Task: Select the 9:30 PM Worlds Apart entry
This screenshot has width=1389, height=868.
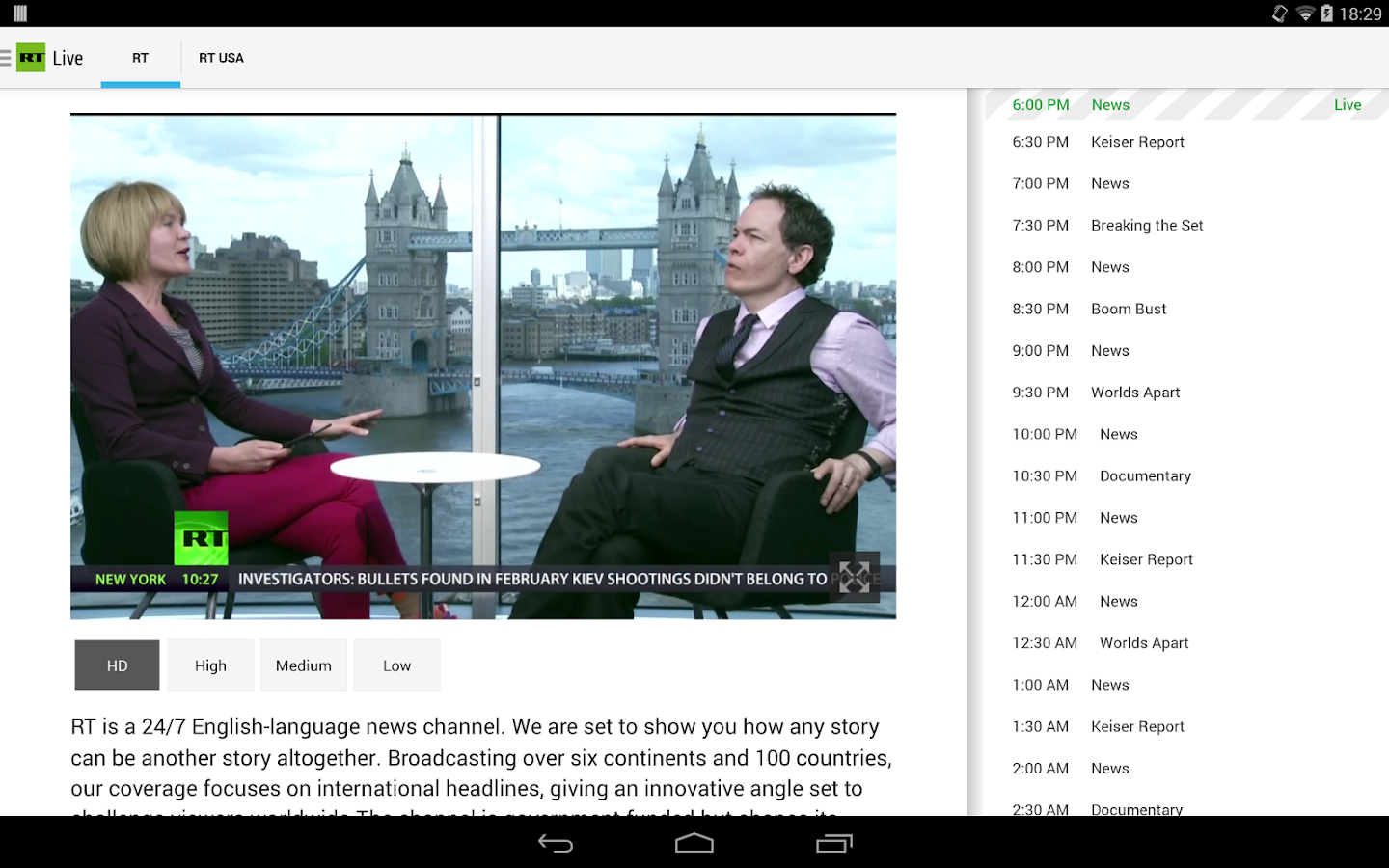Action: (1186, 393)
